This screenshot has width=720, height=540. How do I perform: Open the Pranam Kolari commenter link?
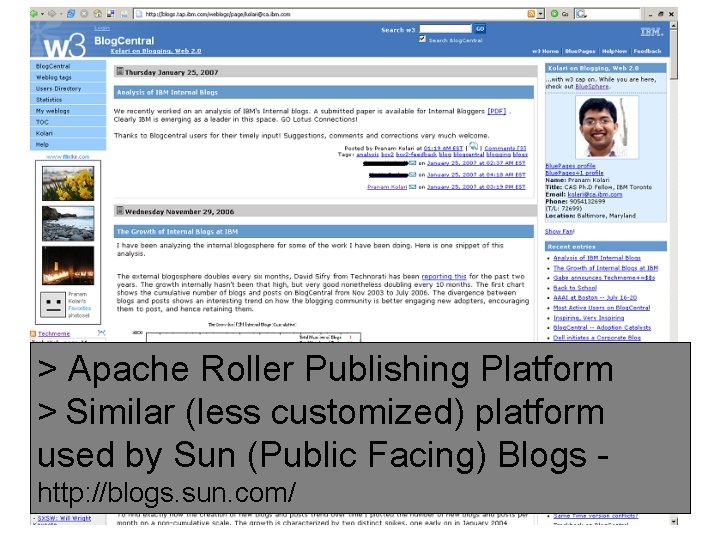coord(387,187)
